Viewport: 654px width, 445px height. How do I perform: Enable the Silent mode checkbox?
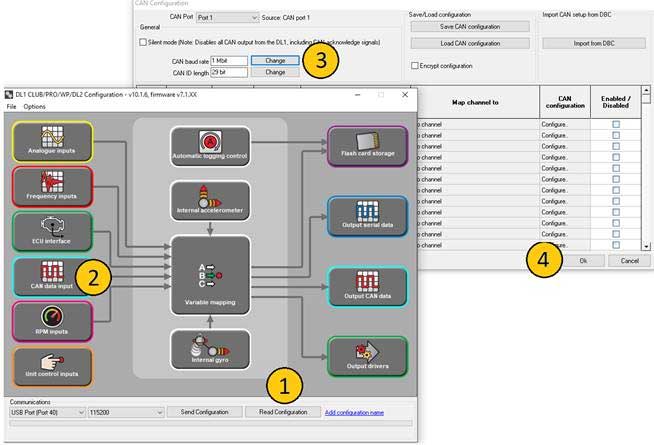tap(142, 43)
